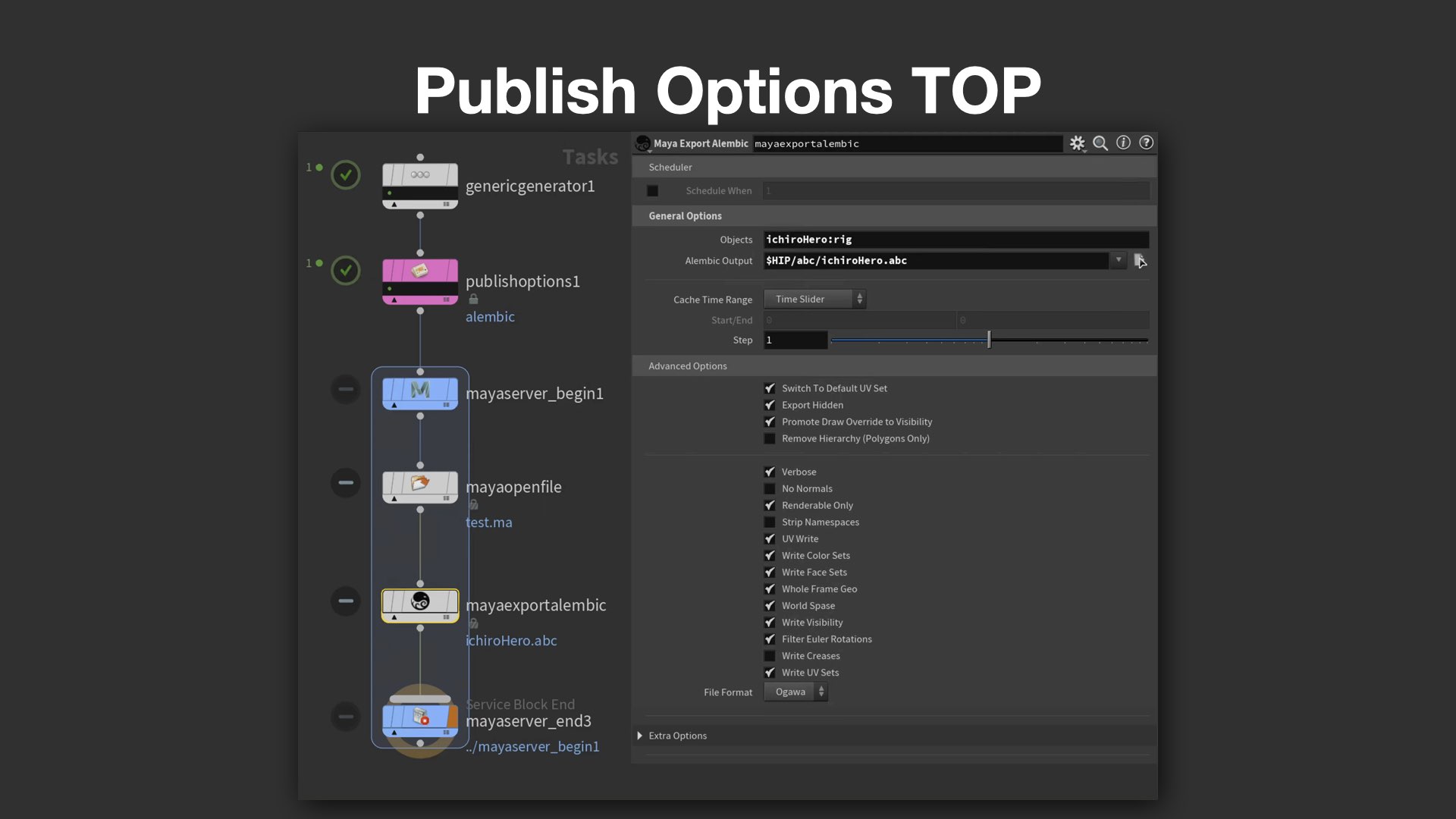
Task: Select the mayaserver_end3 node
Action: tap(420, 721)
